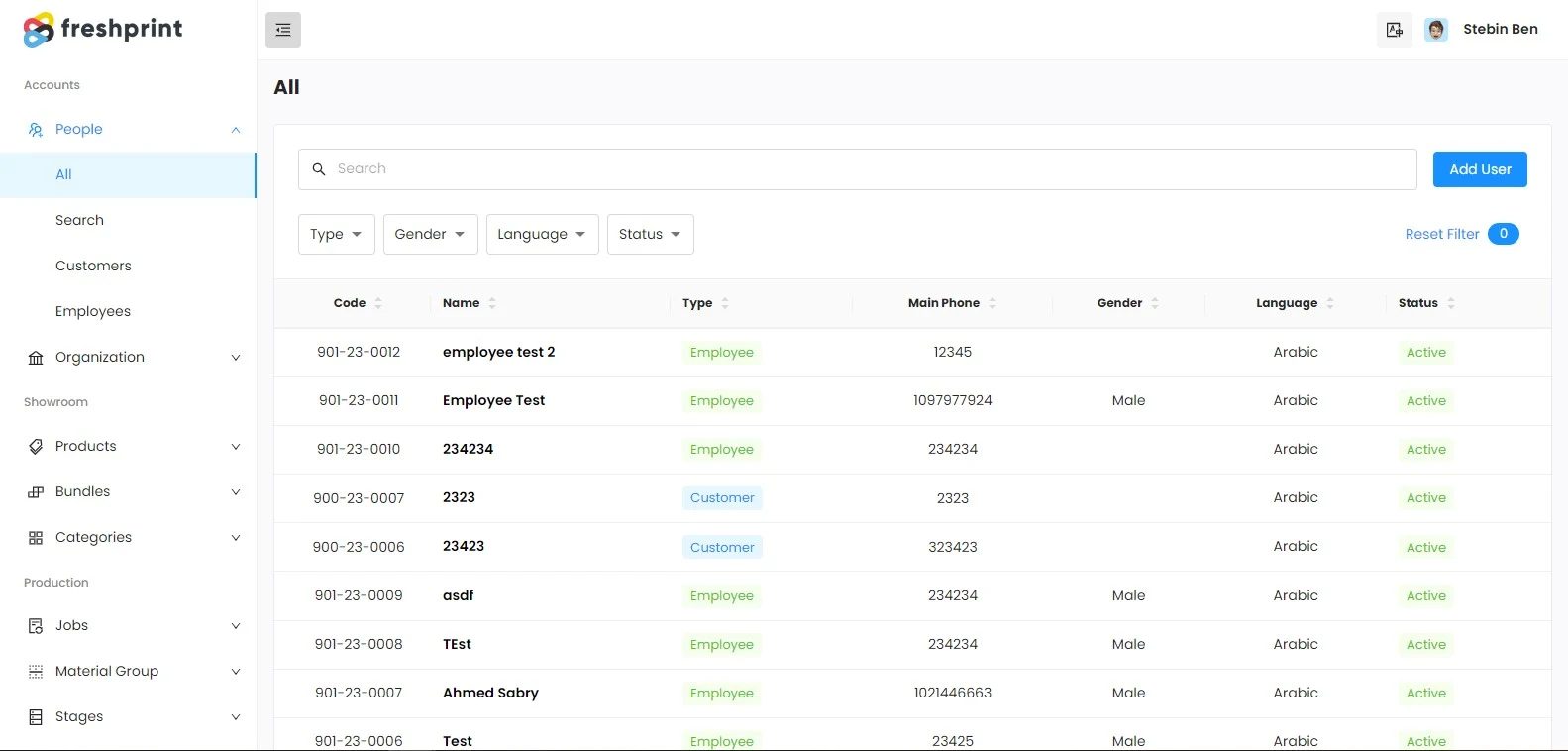
Task: Sort by Type column arrows
Action: [725, 303]
